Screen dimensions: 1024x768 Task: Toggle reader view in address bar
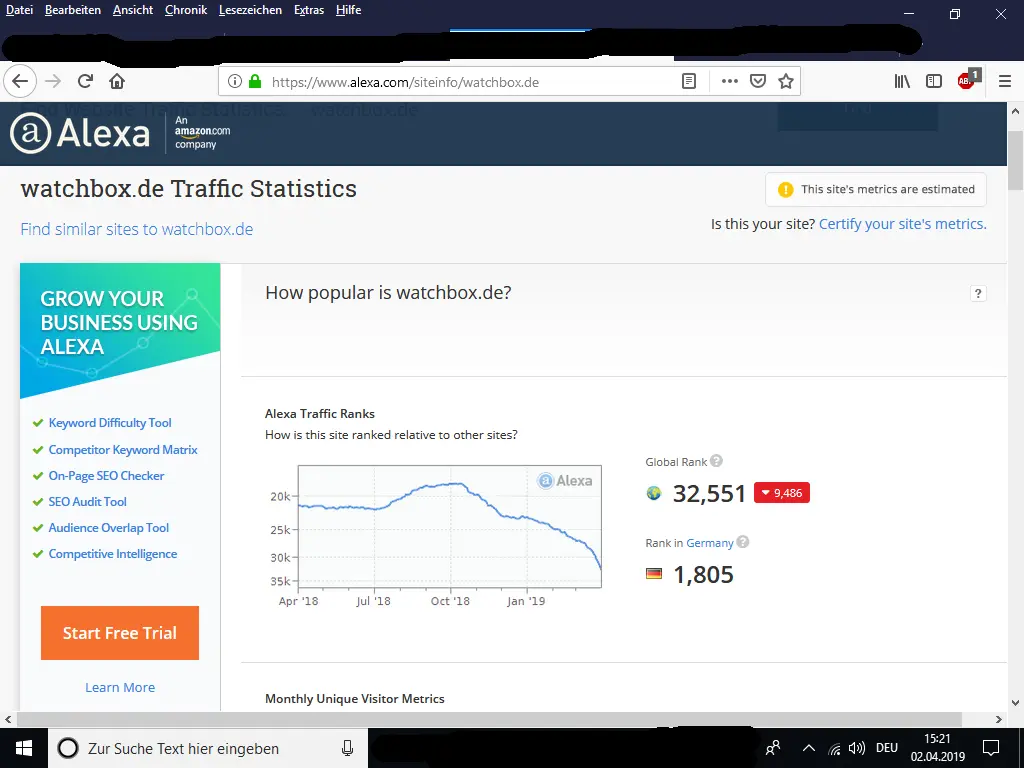[689, 82]
